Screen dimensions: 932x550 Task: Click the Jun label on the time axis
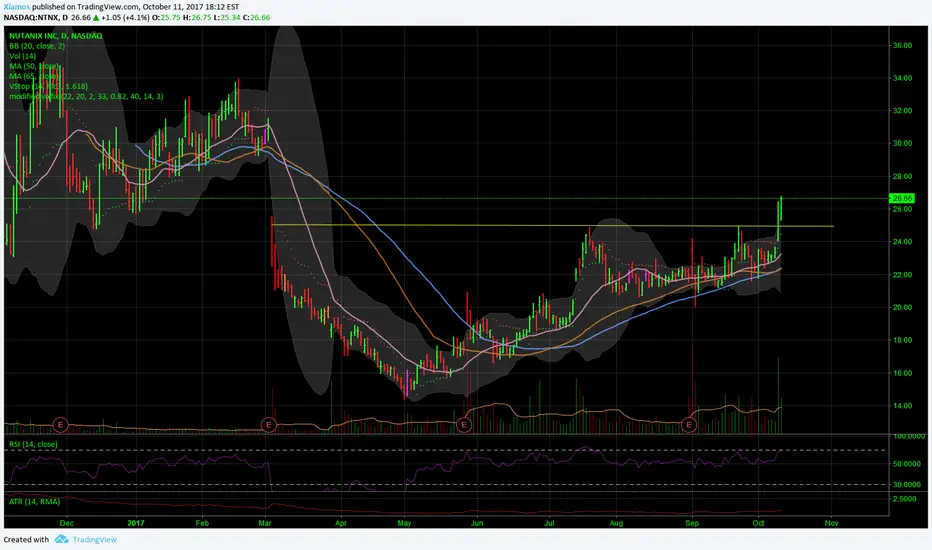(477, 523)
